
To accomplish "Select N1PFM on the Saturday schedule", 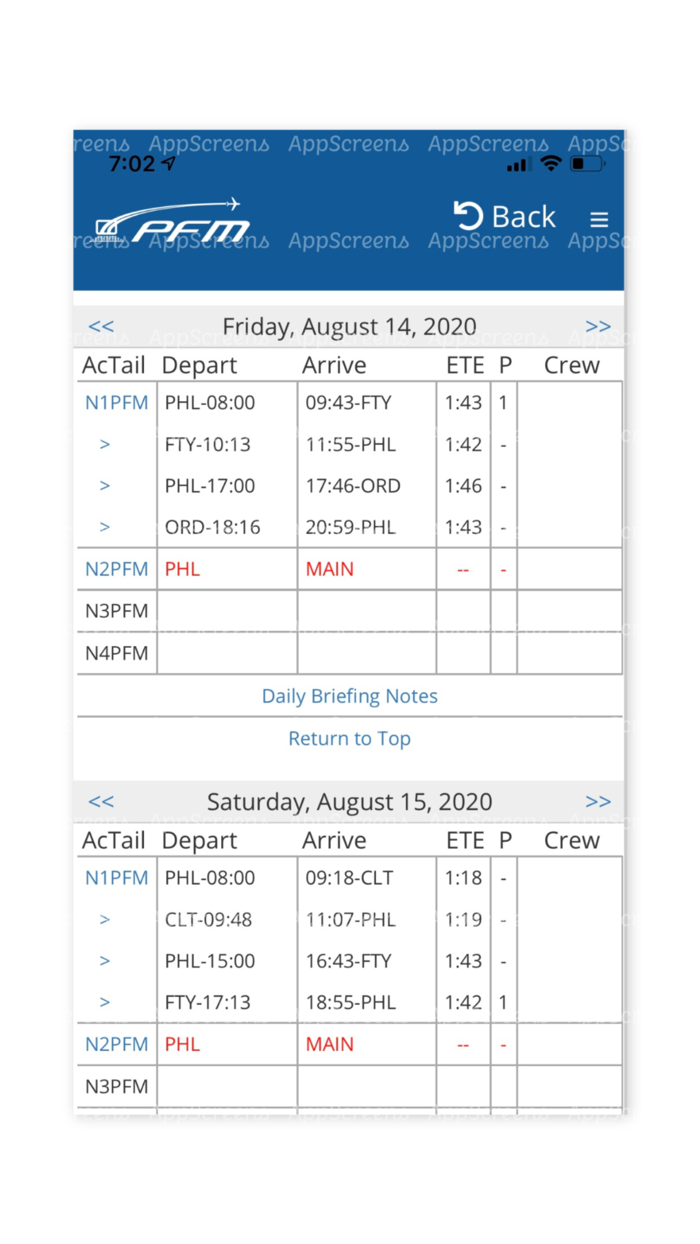I will 116,877.
